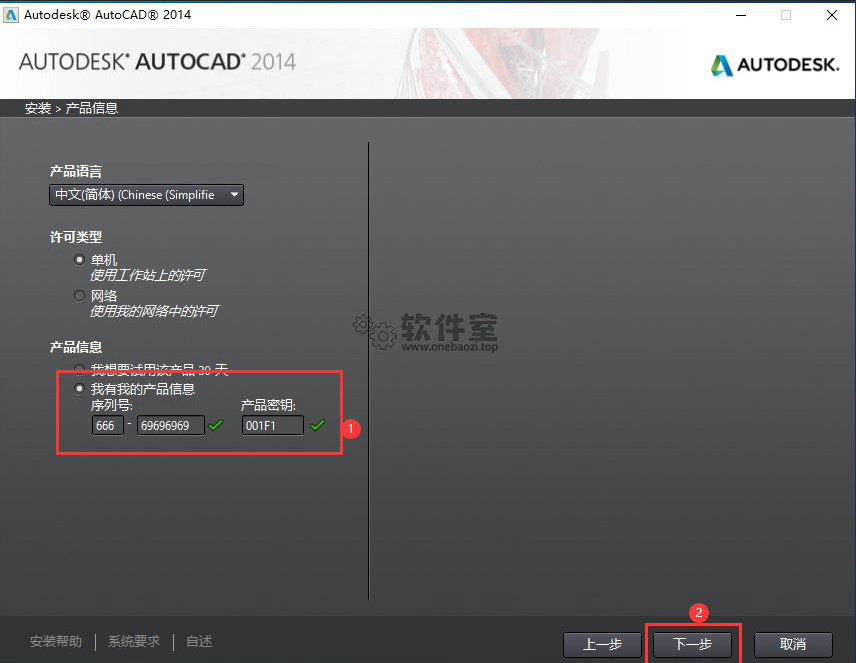The image size is (856, 663).
Task: Click the 许可类型 heading text
Action: click(76, 237)
